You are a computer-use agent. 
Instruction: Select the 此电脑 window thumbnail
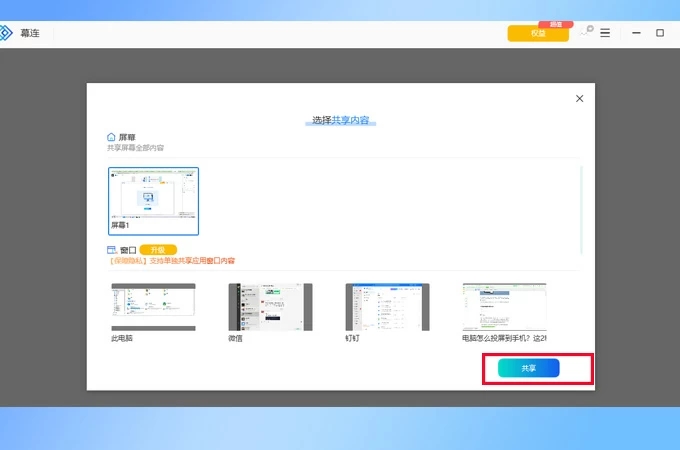[x=153, y=307]
